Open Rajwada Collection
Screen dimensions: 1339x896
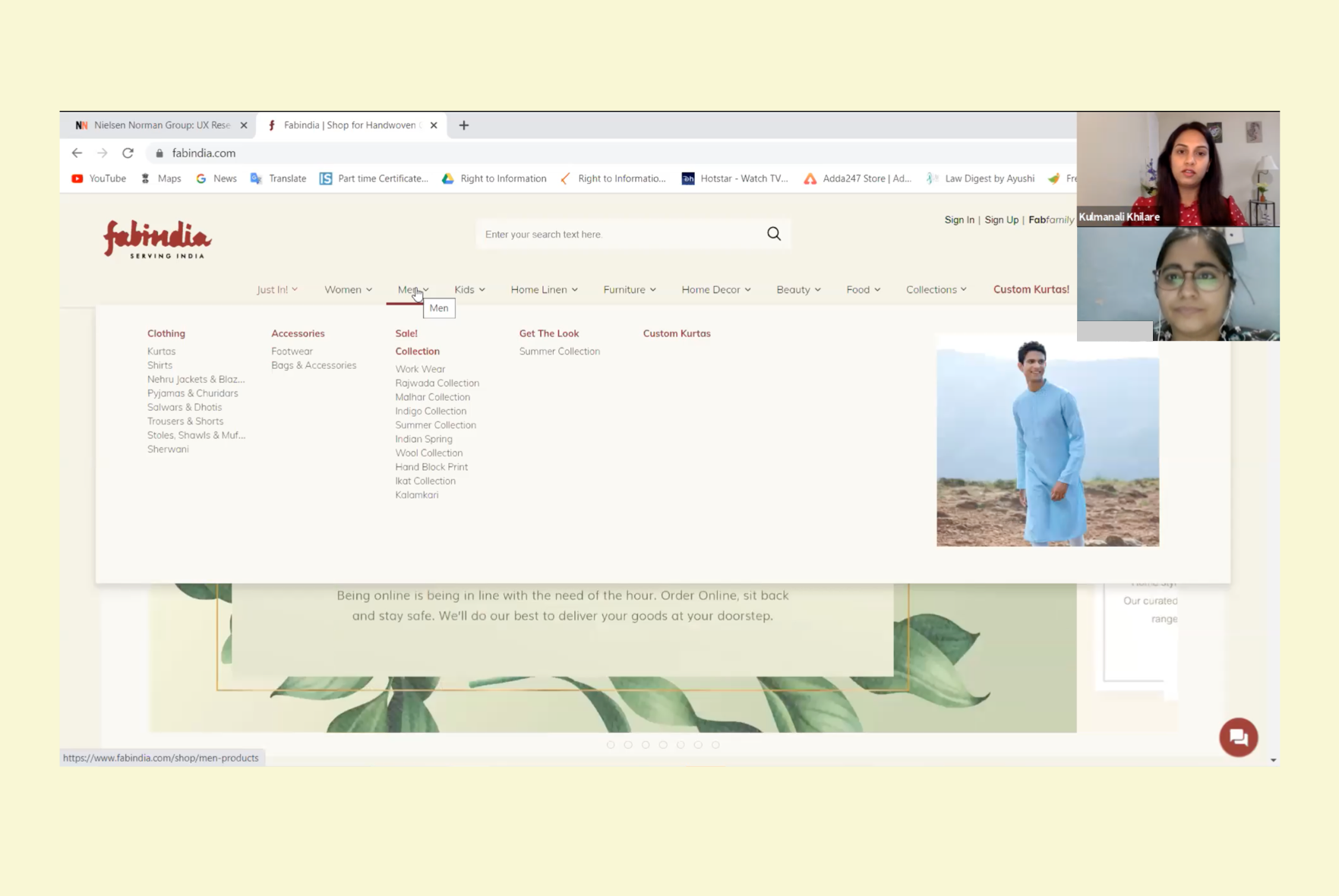pyautogui.click(x=437, y=383)
